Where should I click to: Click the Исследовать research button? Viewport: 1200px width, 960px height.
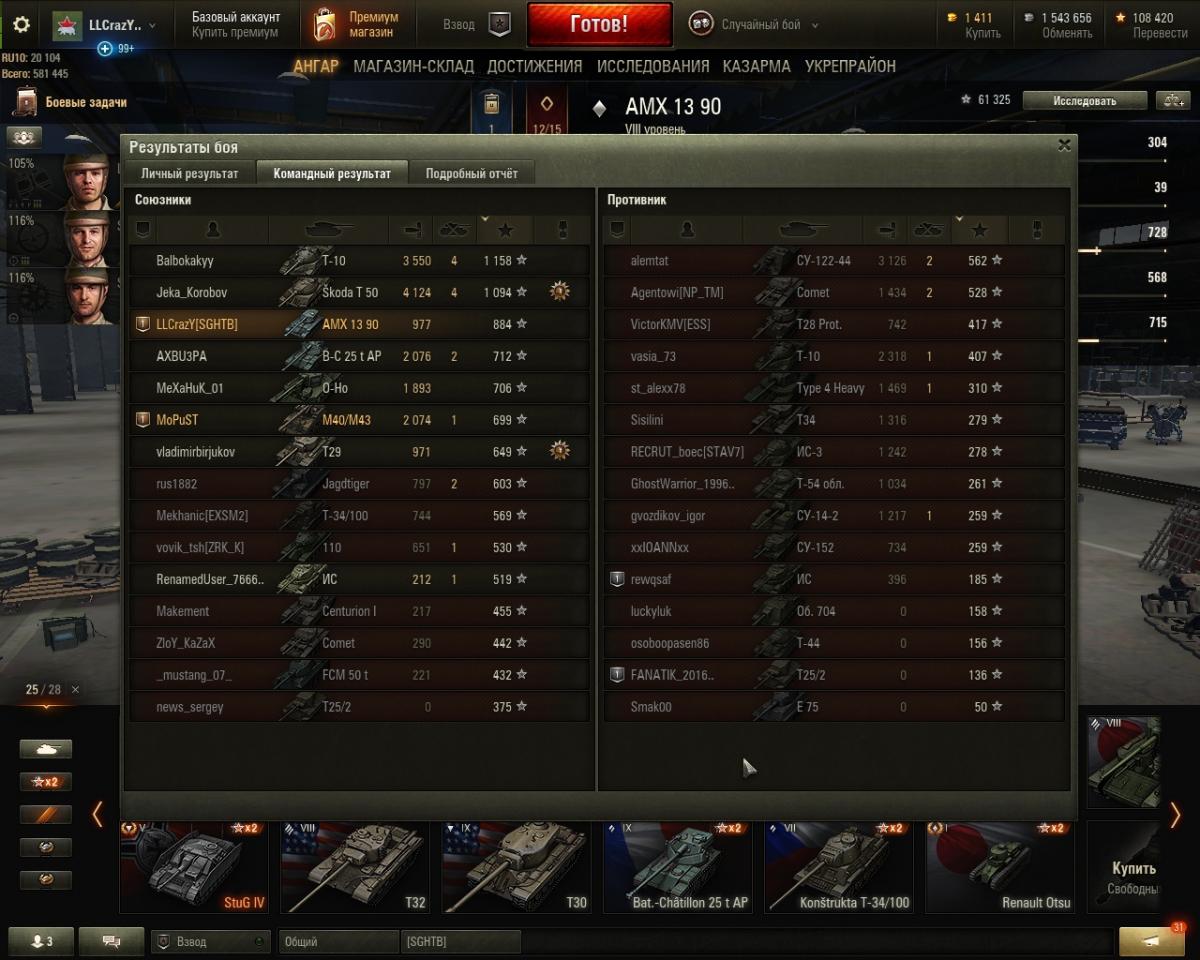(x=1084, y=101)
